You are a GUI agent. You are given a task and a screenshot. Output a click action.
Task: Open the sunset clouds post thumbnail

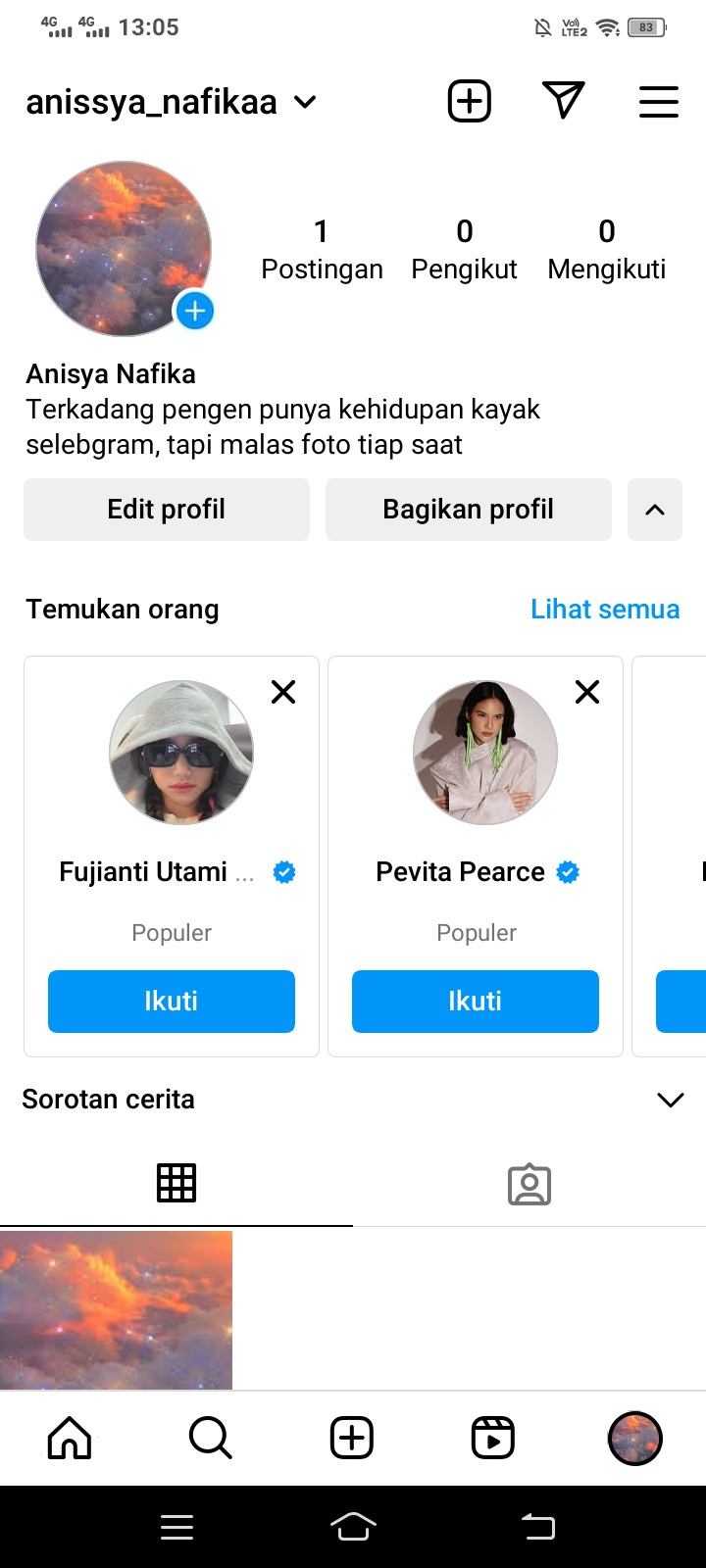click(116, 1309)
